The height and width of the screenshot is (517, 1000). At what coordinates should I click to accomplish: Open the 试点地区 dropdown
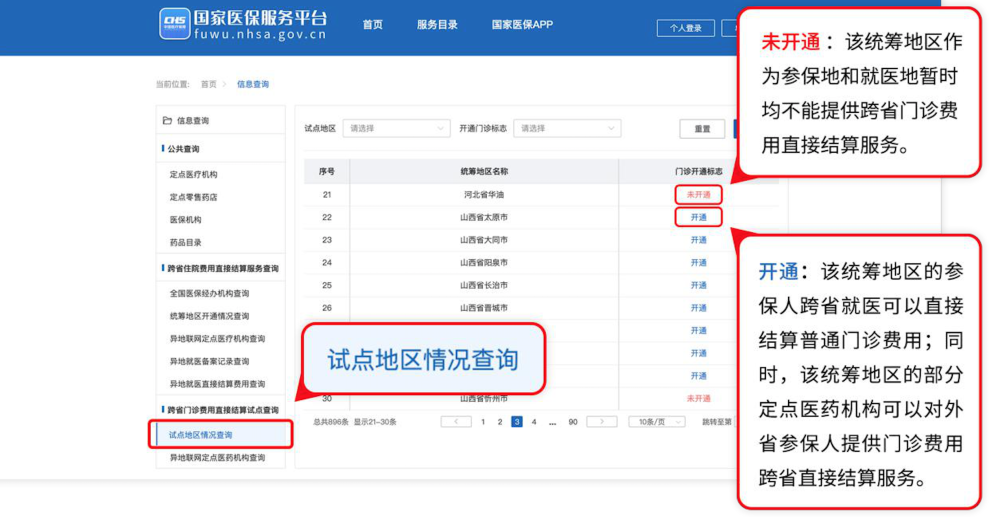tap(397, 129)
